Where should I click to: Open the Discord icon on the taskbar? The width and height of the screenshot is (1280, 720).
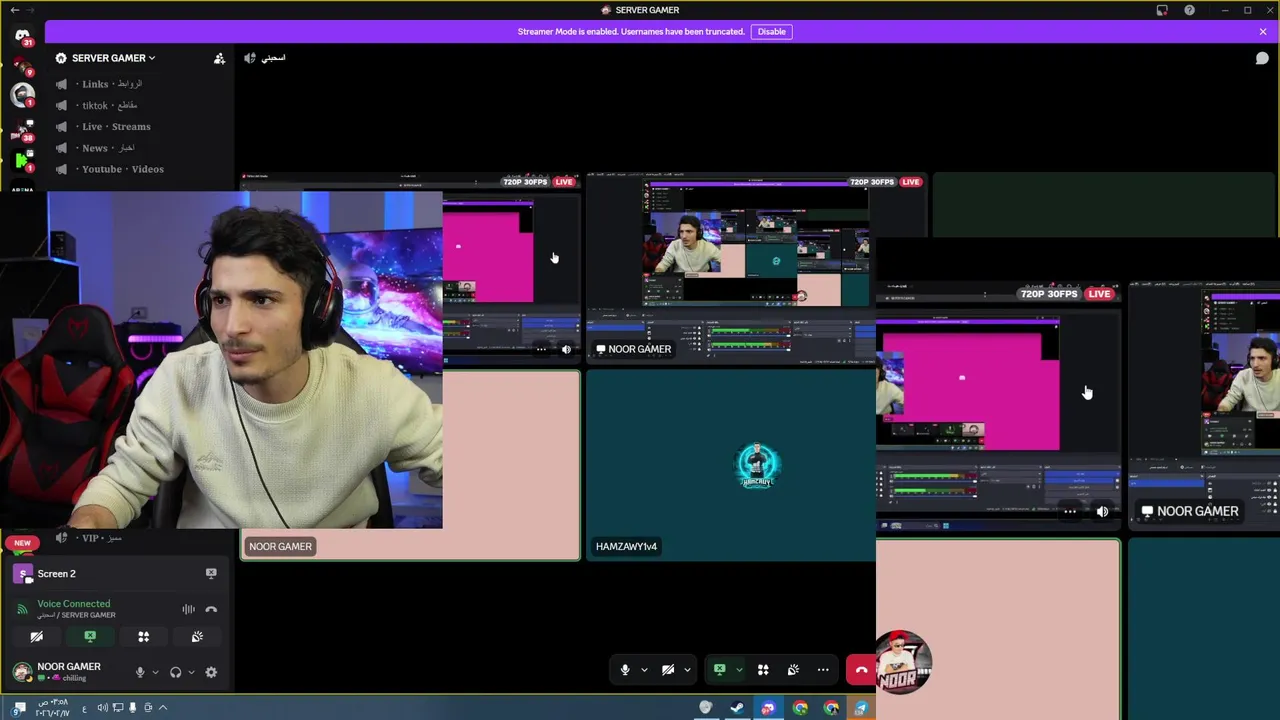[768, 708]
